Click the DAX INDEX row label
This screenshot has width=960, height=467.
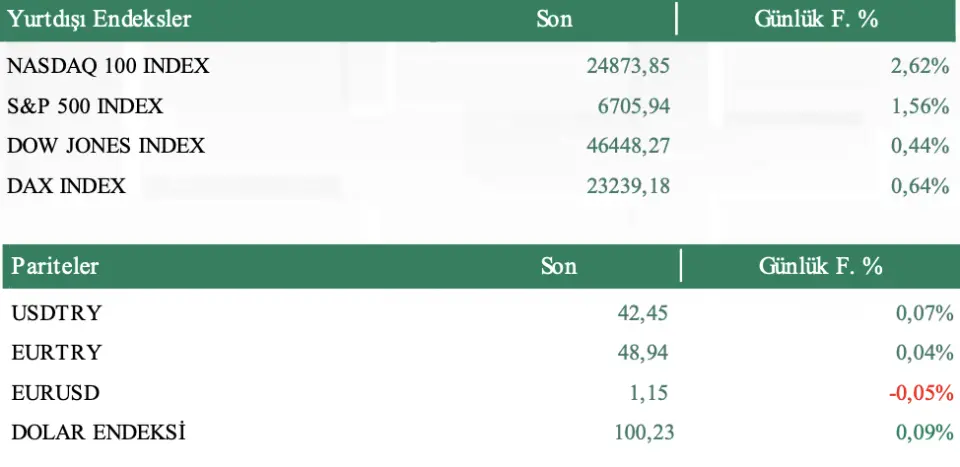(67, 186)
